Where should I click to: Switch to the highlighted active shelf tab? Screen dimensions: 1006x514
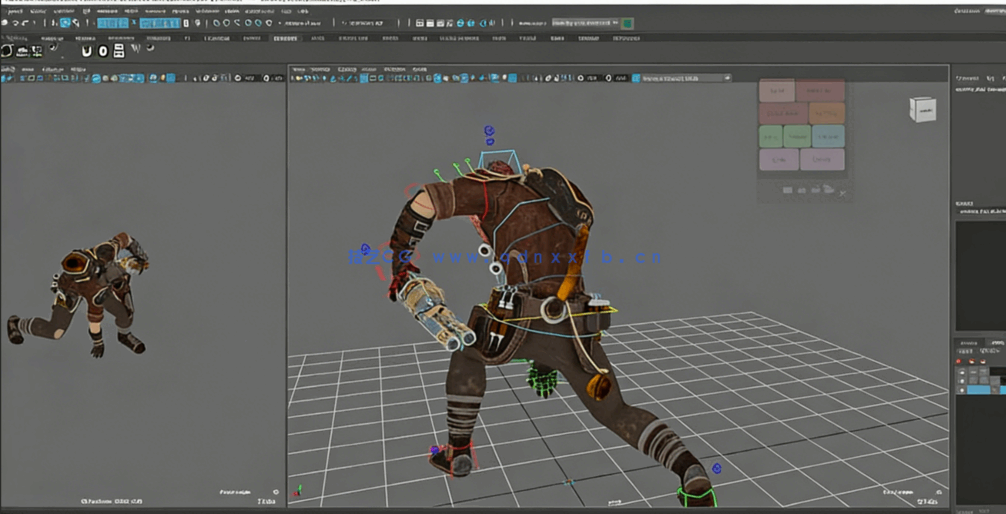coord(285,39)
